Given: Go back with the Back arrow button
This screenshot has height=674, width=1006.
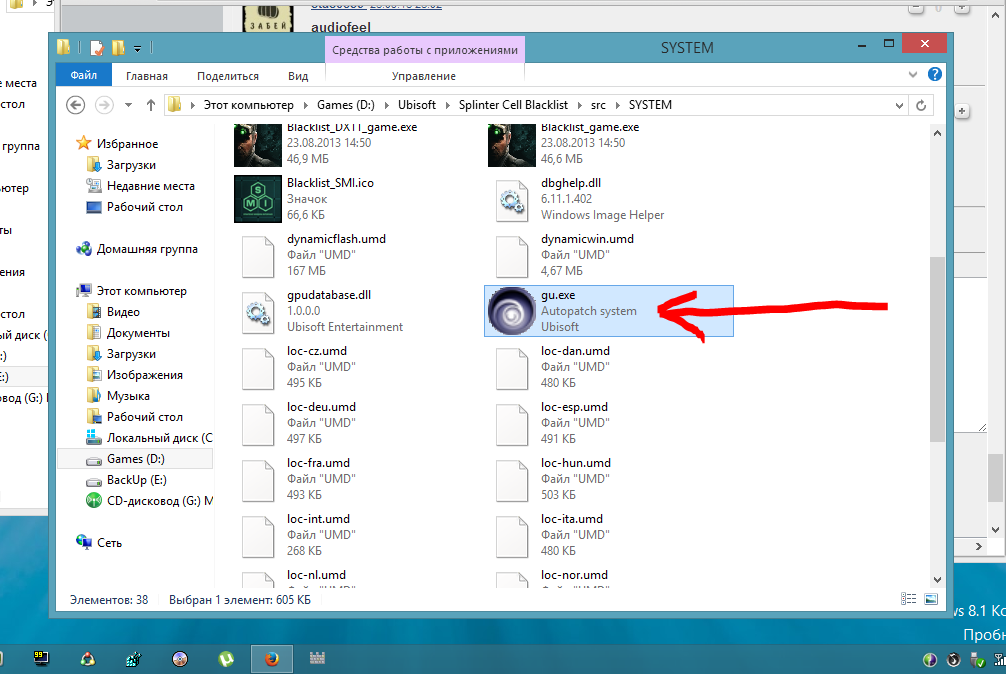Looking at the screenshot, I should pos(76,105).
